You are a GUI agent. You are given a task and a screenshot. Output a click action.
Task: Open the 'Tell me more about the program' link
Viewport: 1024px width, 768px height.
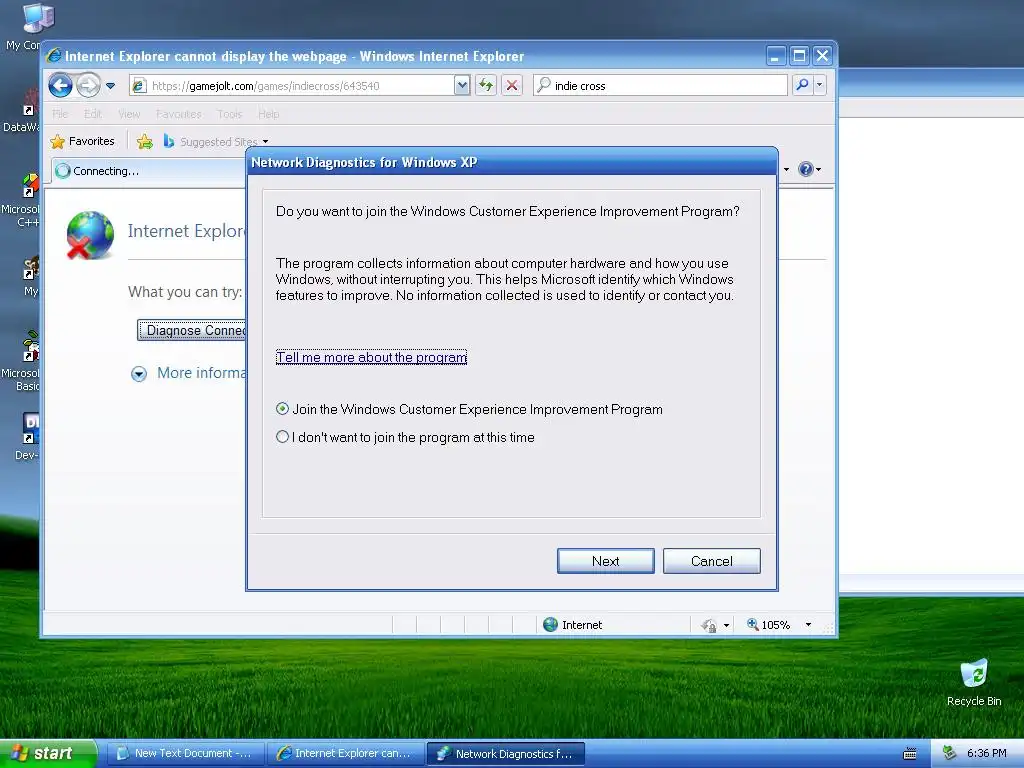(371, 357)
